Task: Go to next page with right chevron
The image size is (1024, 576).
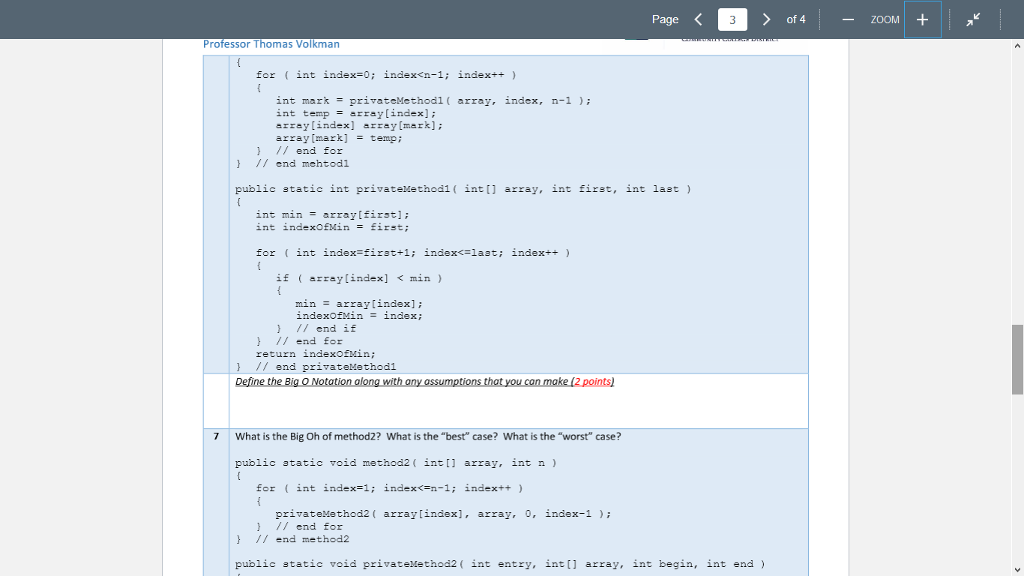Action: point(765,19)
